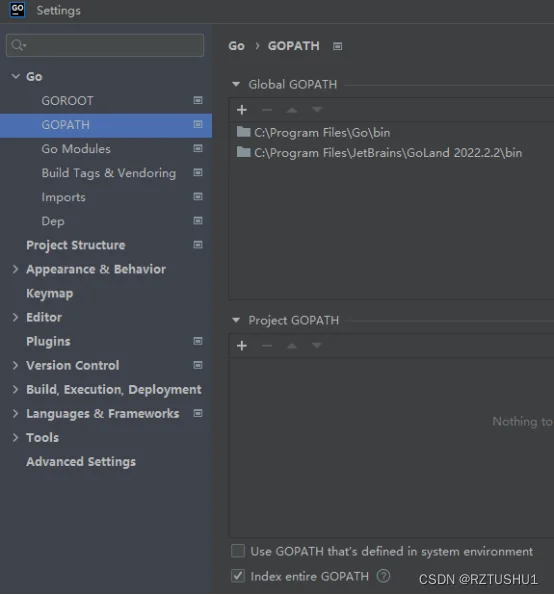Click the project-level icon beside Plugins

(x=198, y=341)
